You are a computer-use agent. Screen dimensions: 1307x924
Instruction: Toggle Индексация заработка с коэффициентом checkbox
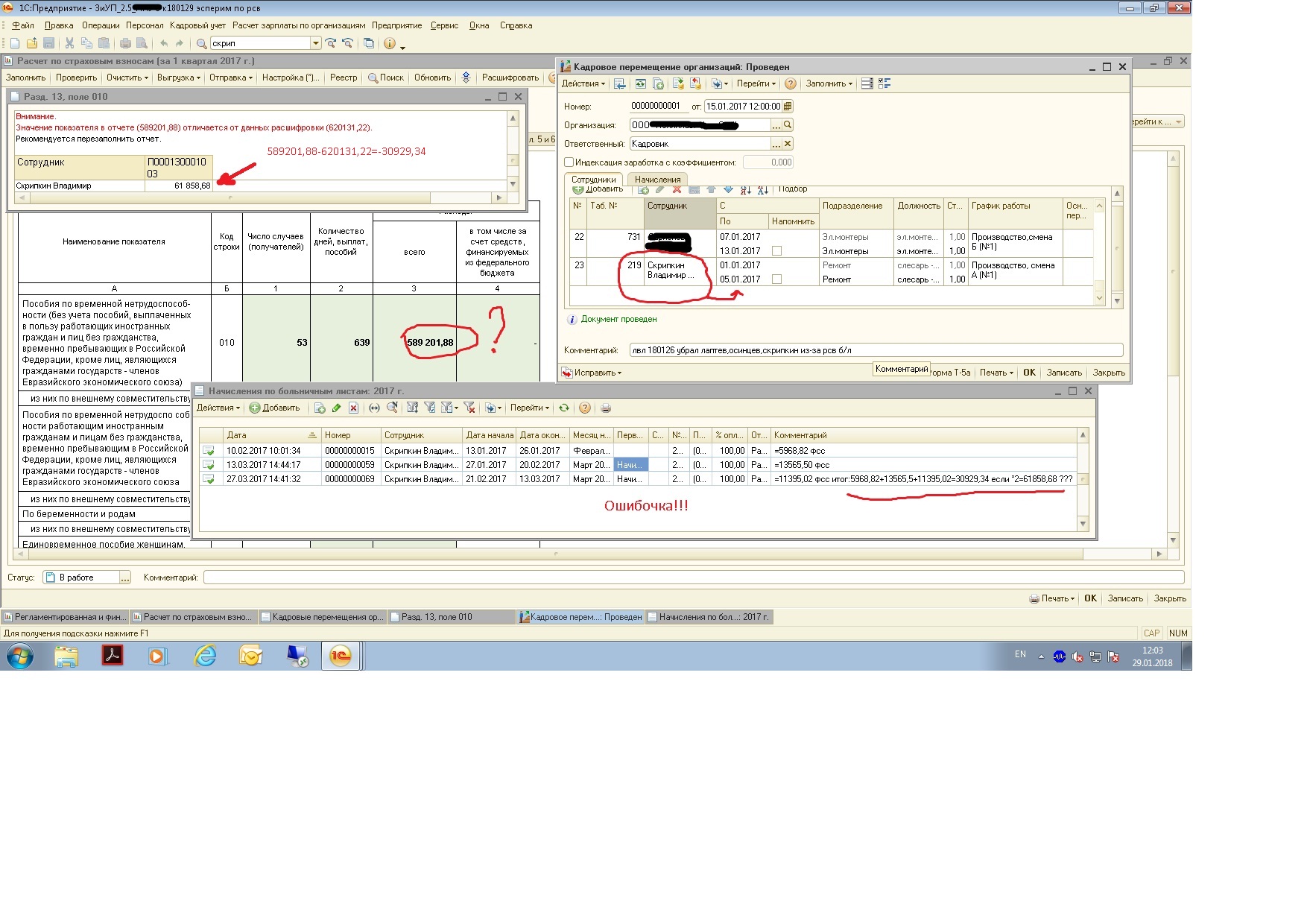[x=569, y=162]
